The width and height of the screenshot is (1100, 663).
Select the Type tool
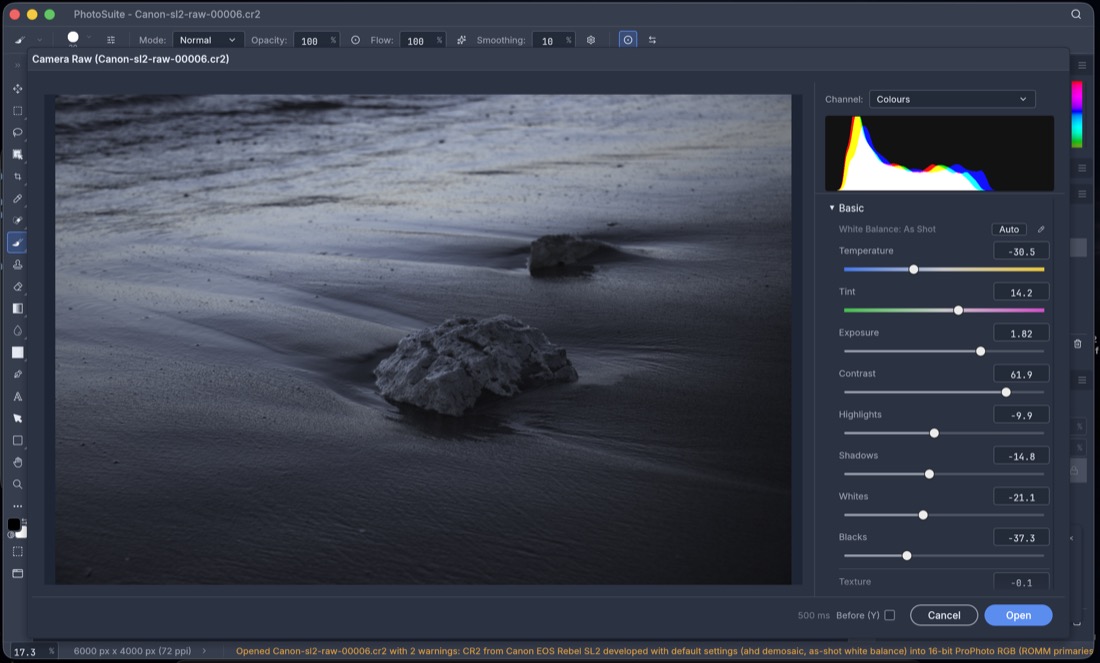(x=18, y=396)
